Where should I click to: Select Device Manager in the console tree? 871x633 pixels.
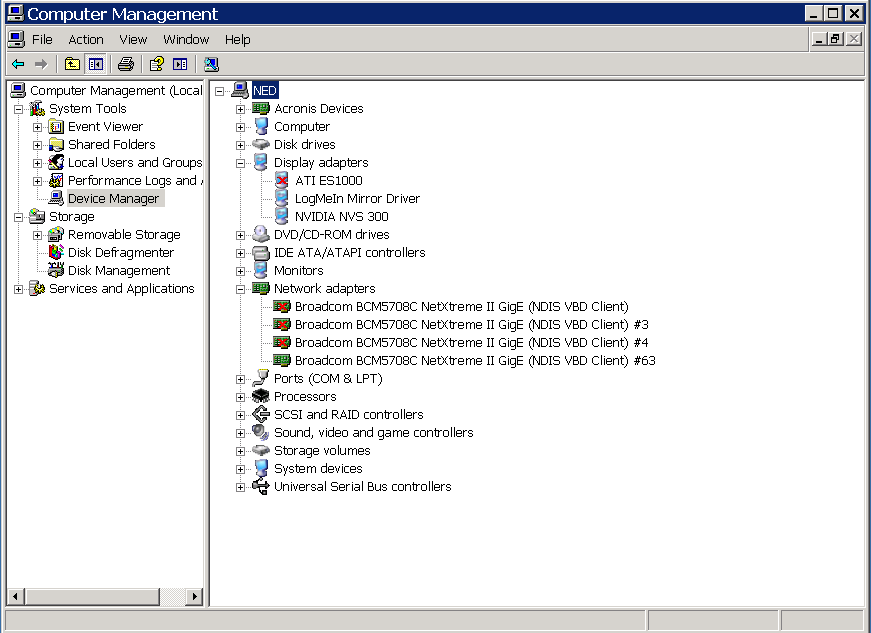[x=113, y=199]
